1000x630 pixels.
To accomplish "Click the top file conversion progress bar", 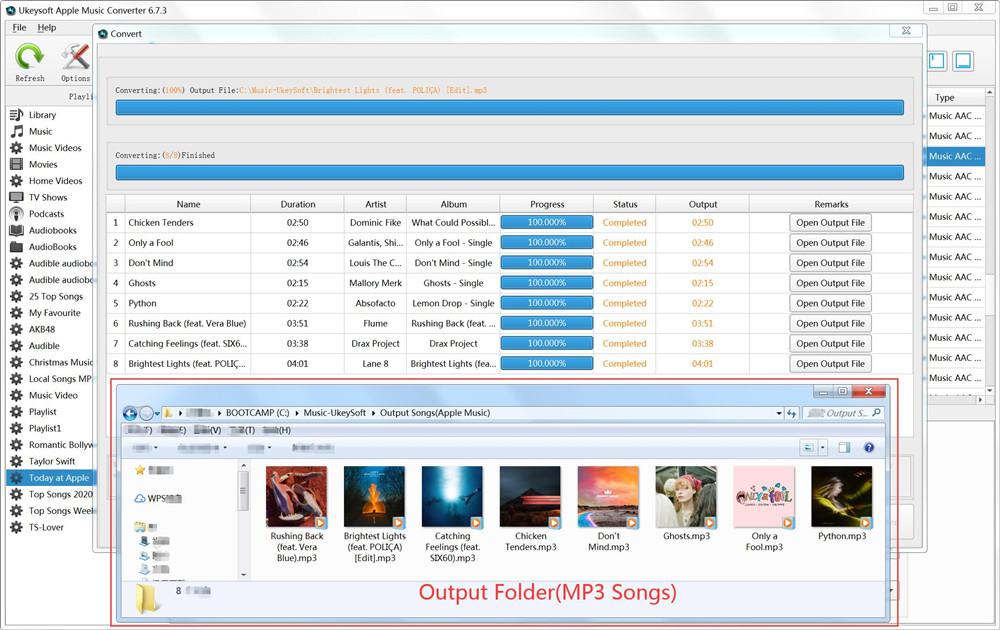I will coord(510,107).
